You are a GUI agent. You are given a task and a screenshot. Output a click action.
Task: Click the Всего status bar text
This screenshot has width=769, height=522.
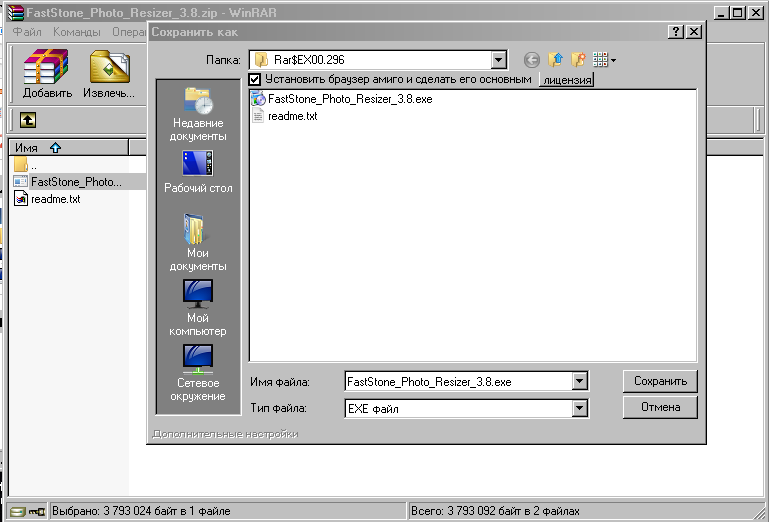[x=495, y=511]
